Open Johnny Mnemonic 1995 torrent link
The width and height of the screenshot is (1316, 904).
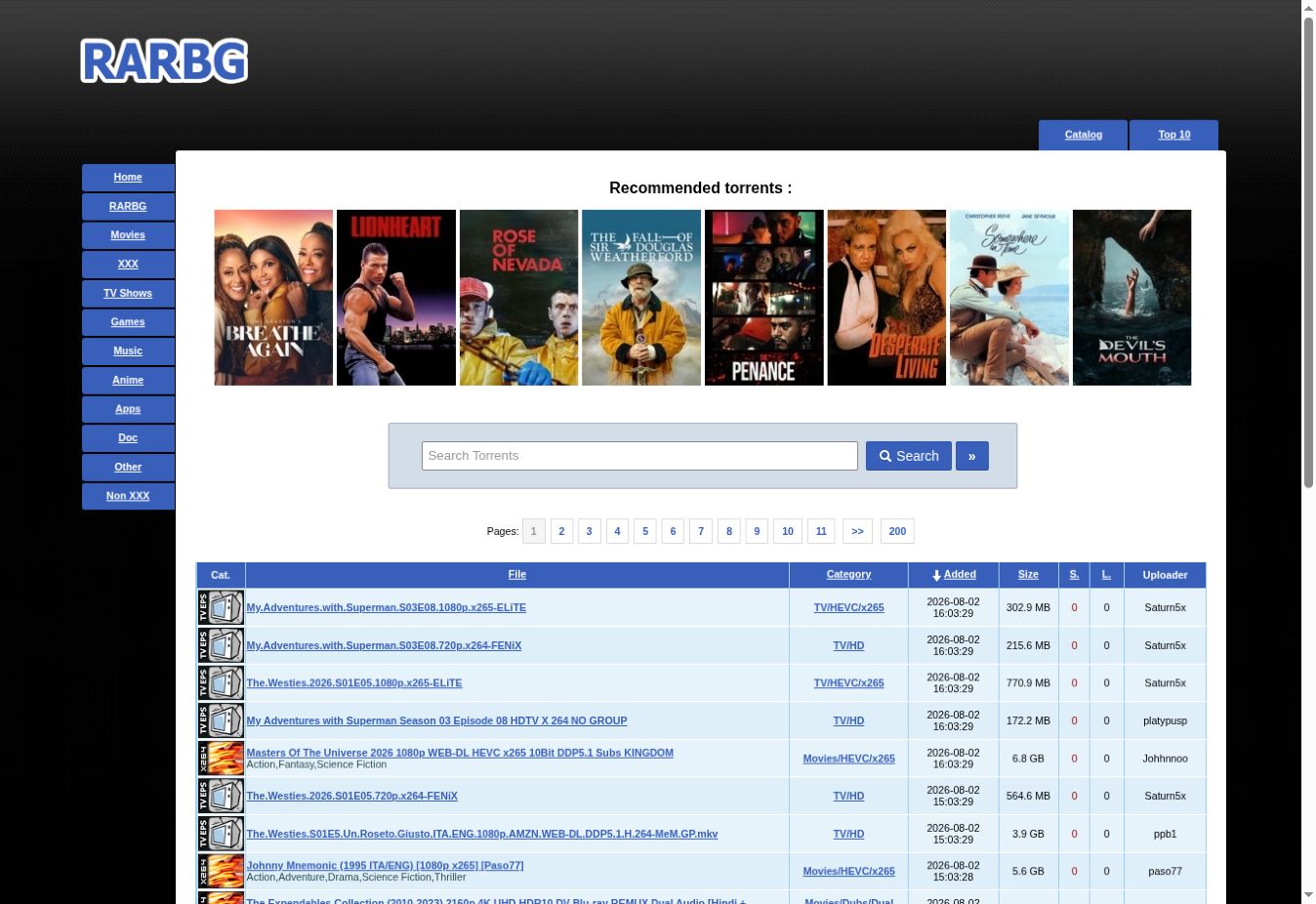tap(385, 866)
